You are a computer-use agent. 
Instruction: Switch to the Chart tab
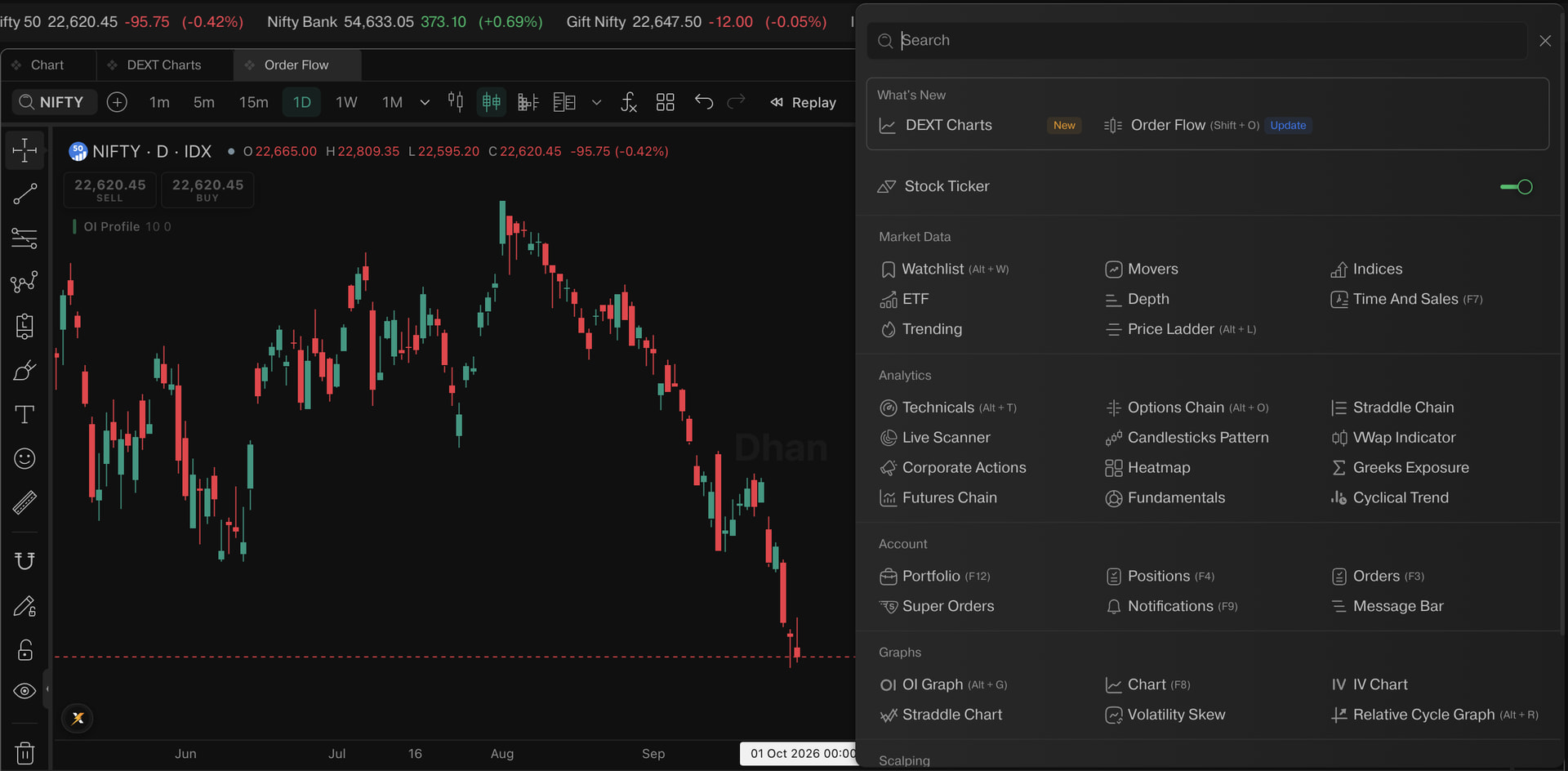pos(47,65)
